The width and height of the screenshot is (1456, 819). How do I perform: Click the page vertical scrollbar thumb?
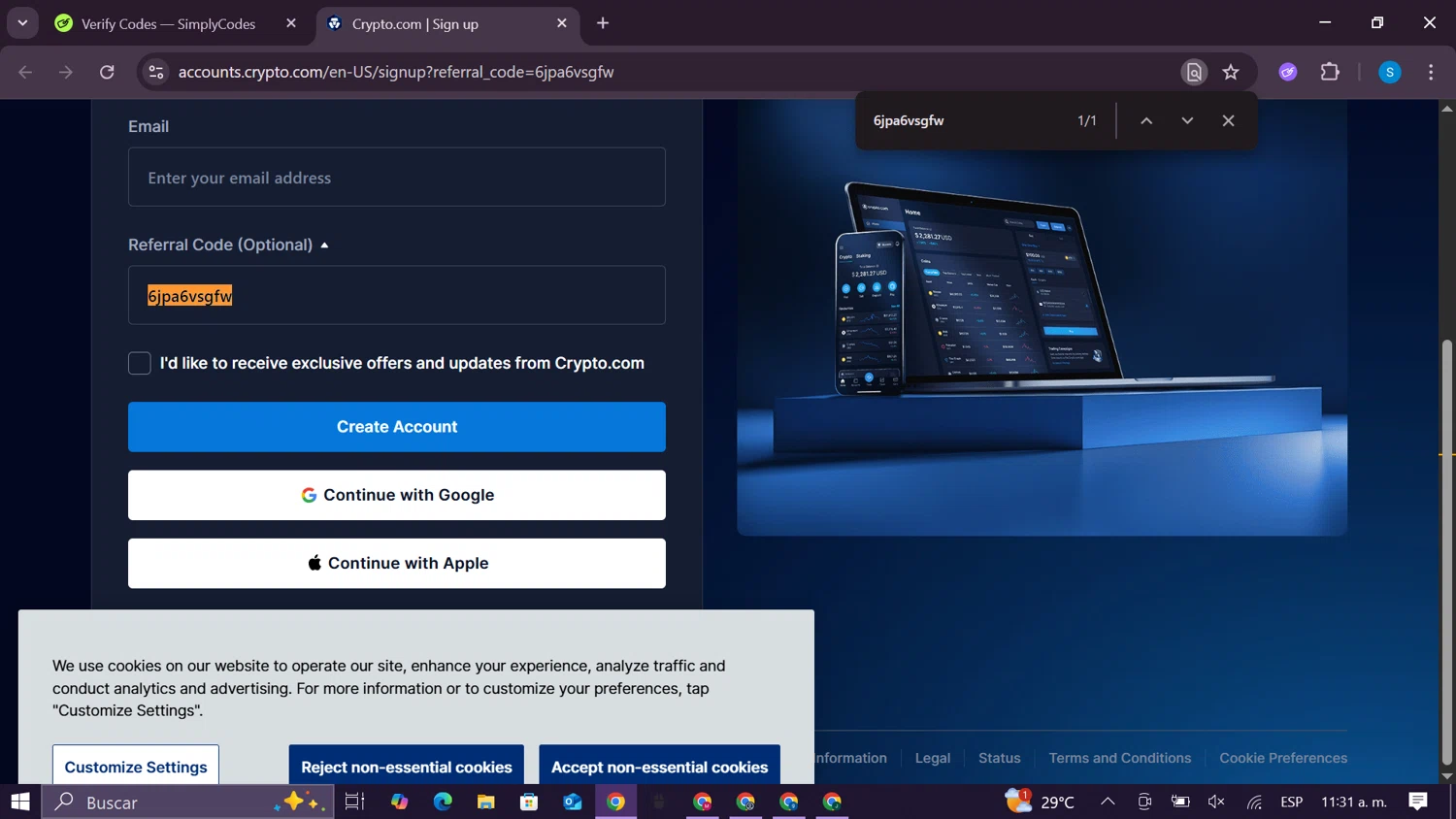coord(1447,553)
